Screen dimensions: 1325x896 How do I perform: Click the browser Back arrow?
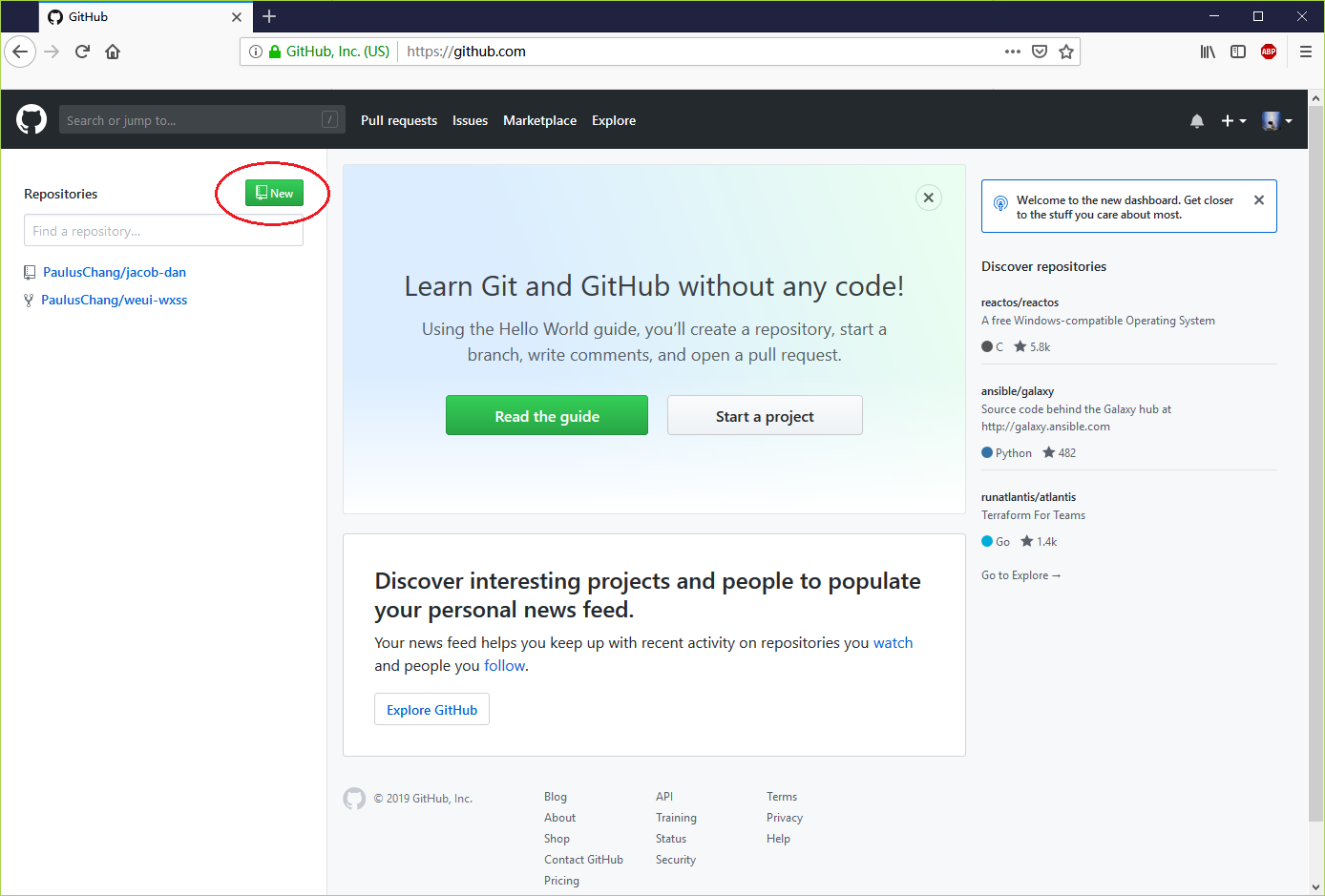[20, 52]
